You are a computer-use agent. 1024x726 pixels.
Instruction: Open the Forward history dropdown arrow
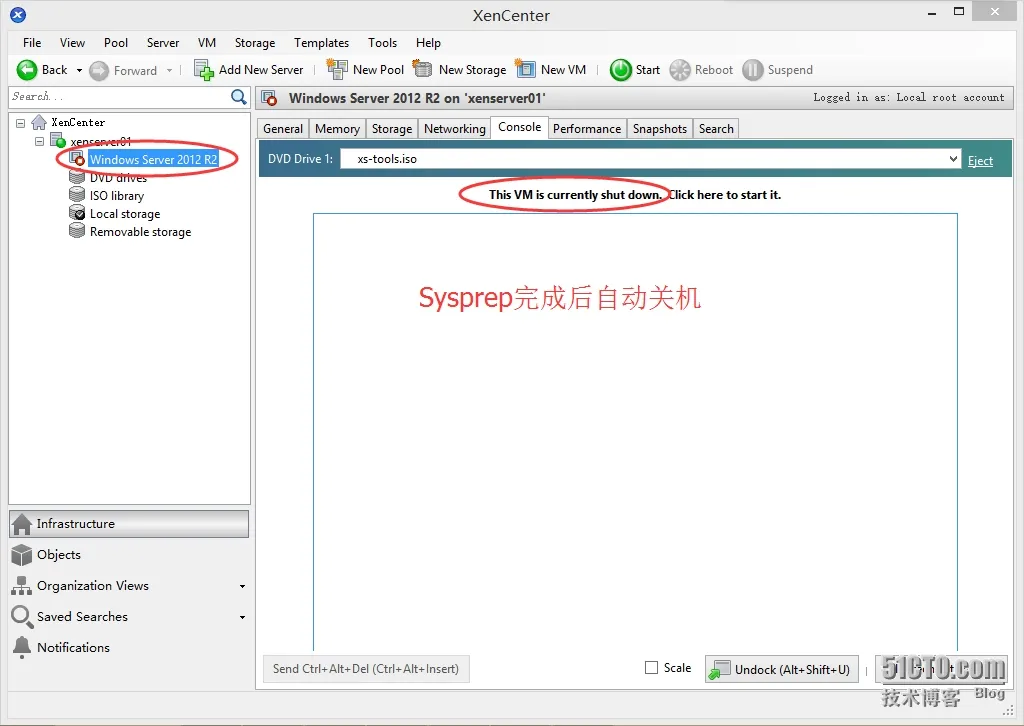point(169,71)
